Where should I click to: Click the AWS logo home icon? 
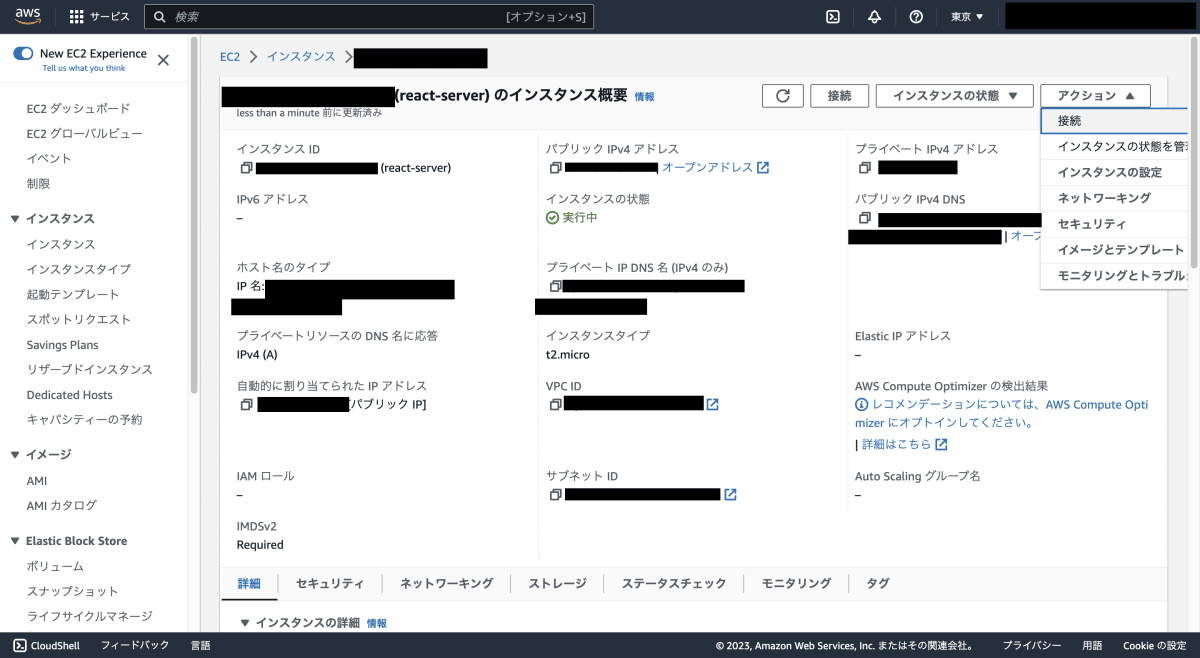tap(27, 16)
